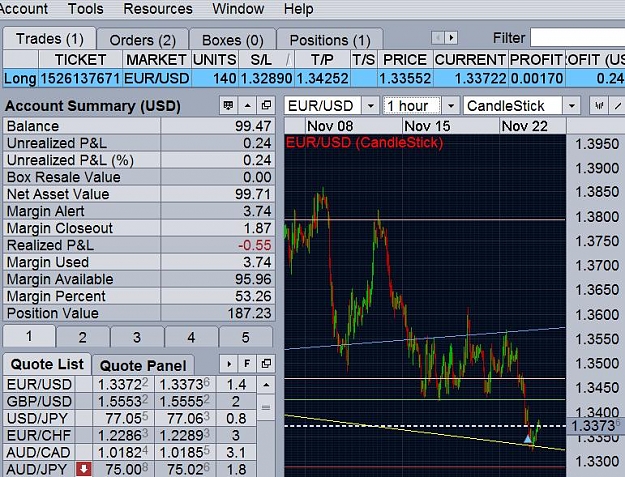
Task: Click the quote list scrollbar thumb
Action: point(266,407)
